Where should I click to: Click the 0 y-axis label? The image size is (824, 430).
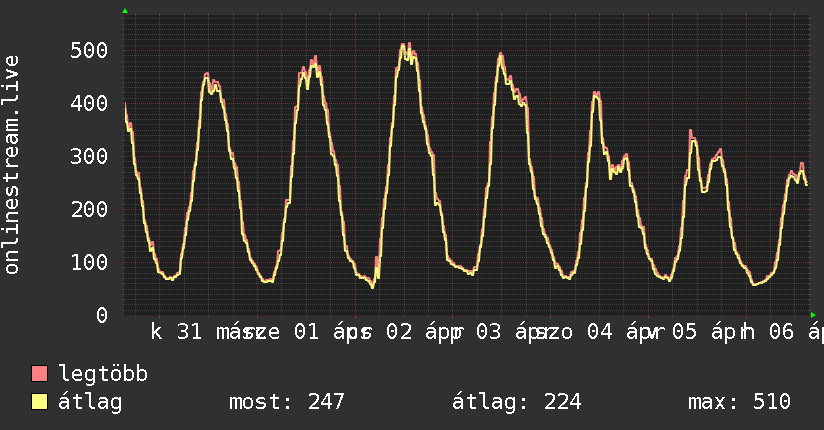click(x=101, y=315)
